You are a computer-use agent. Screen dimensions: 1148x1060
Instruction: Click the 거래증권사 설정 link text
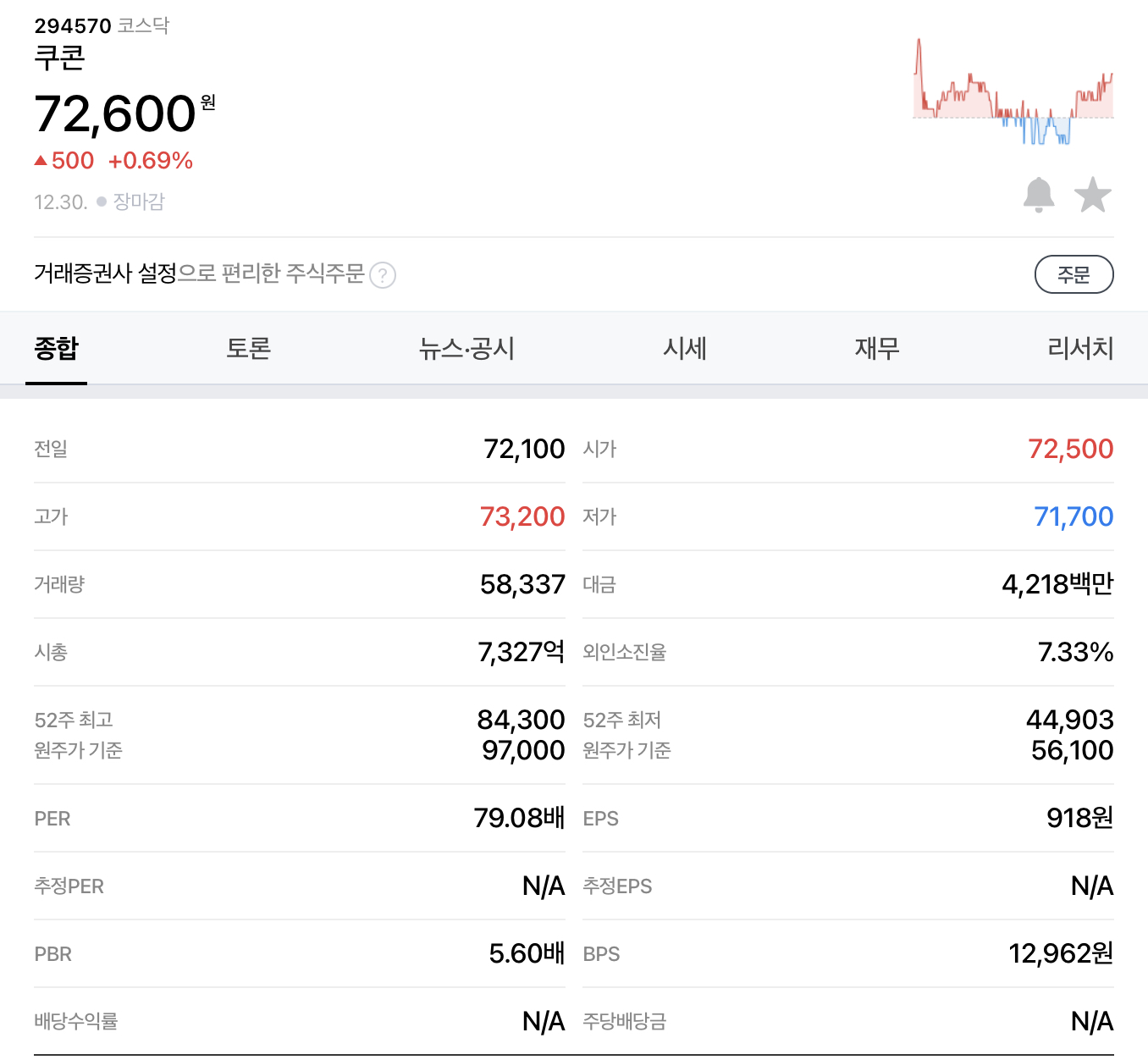tap(105, 273)
